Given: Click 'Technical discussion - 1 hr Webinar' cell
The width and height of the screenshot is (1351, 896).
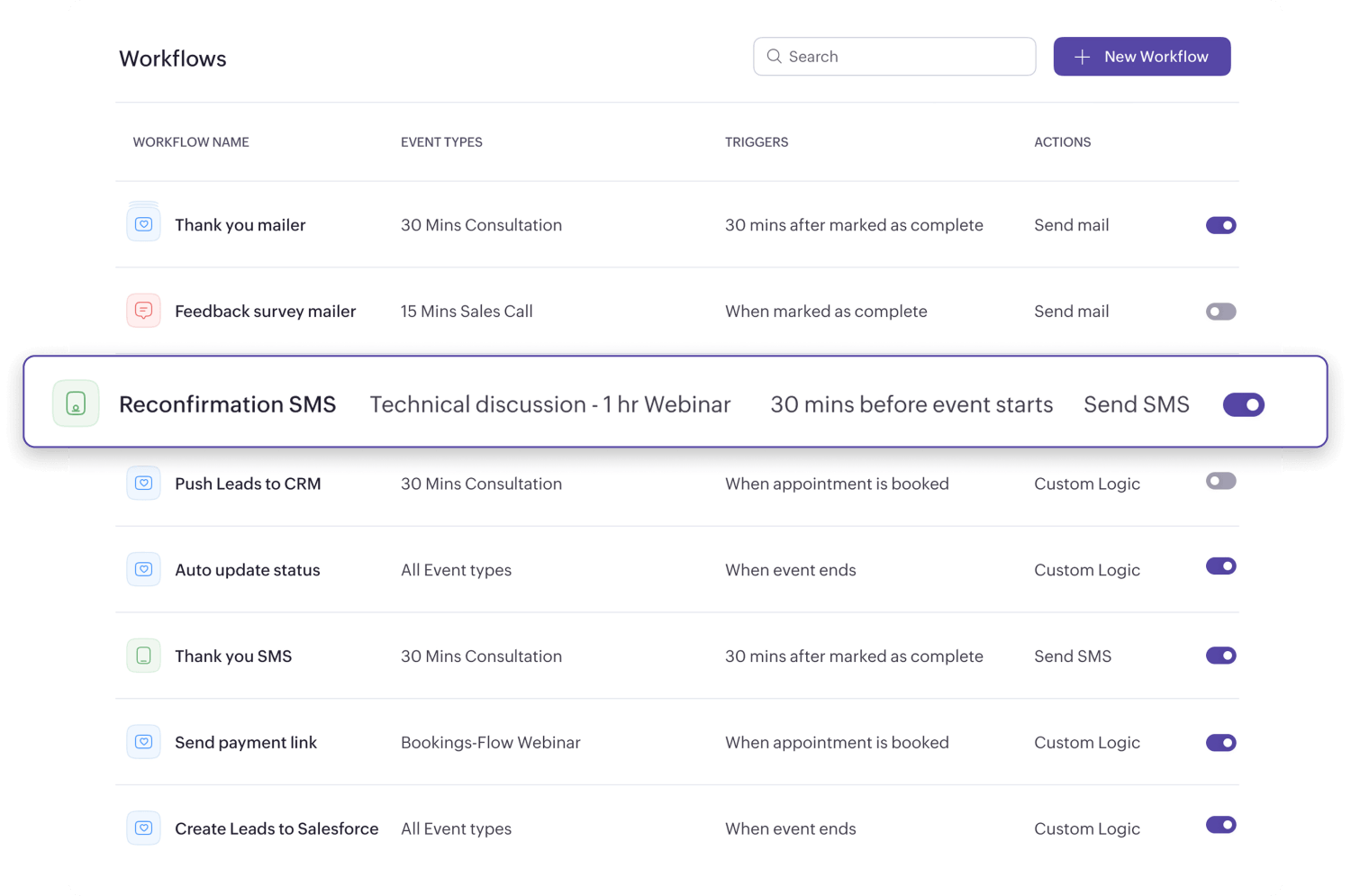Looking at the screenshot, I should (x=550, y=404).
